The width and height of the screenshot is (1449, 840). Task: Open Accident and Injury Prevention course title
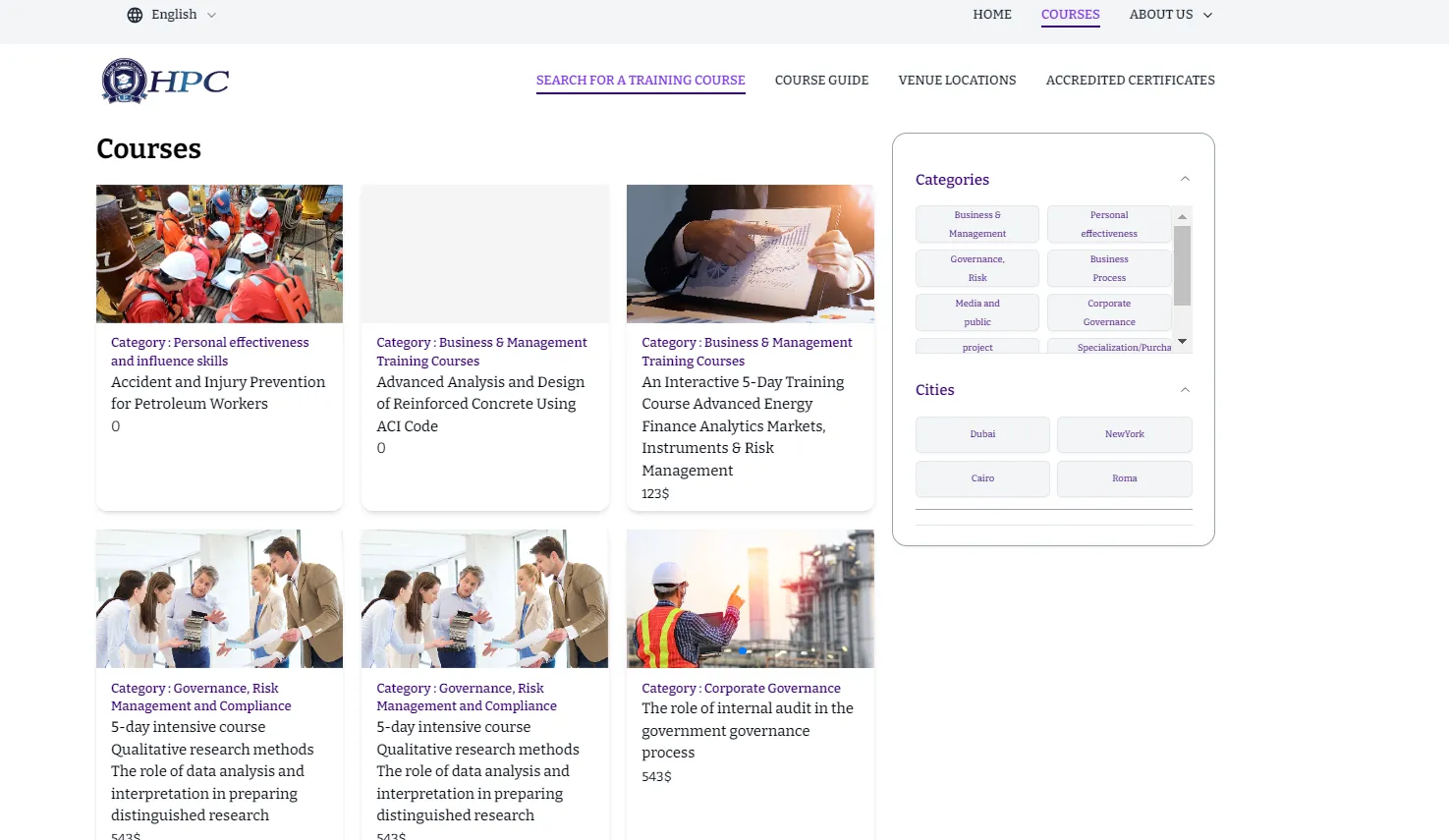[x=218, y=393]
